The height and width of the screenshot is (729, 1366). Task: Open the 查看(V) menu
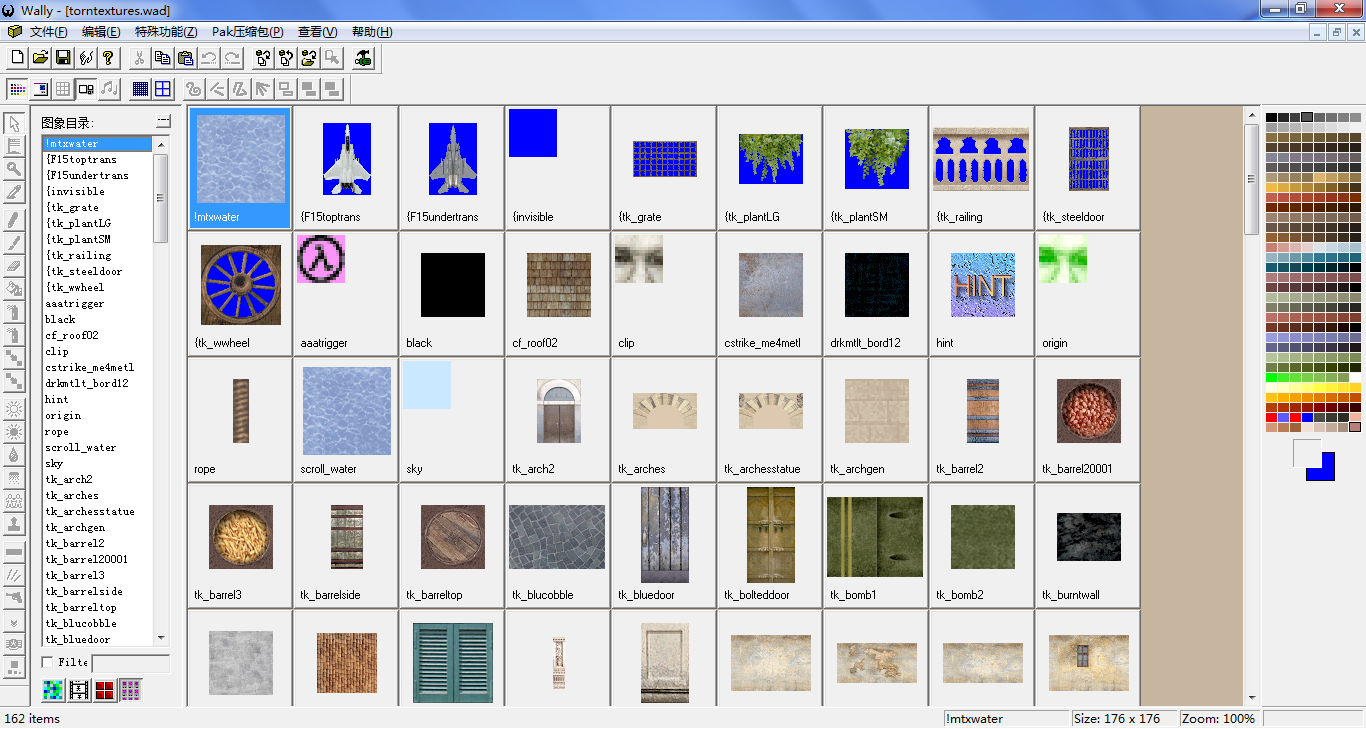[317, 32]
